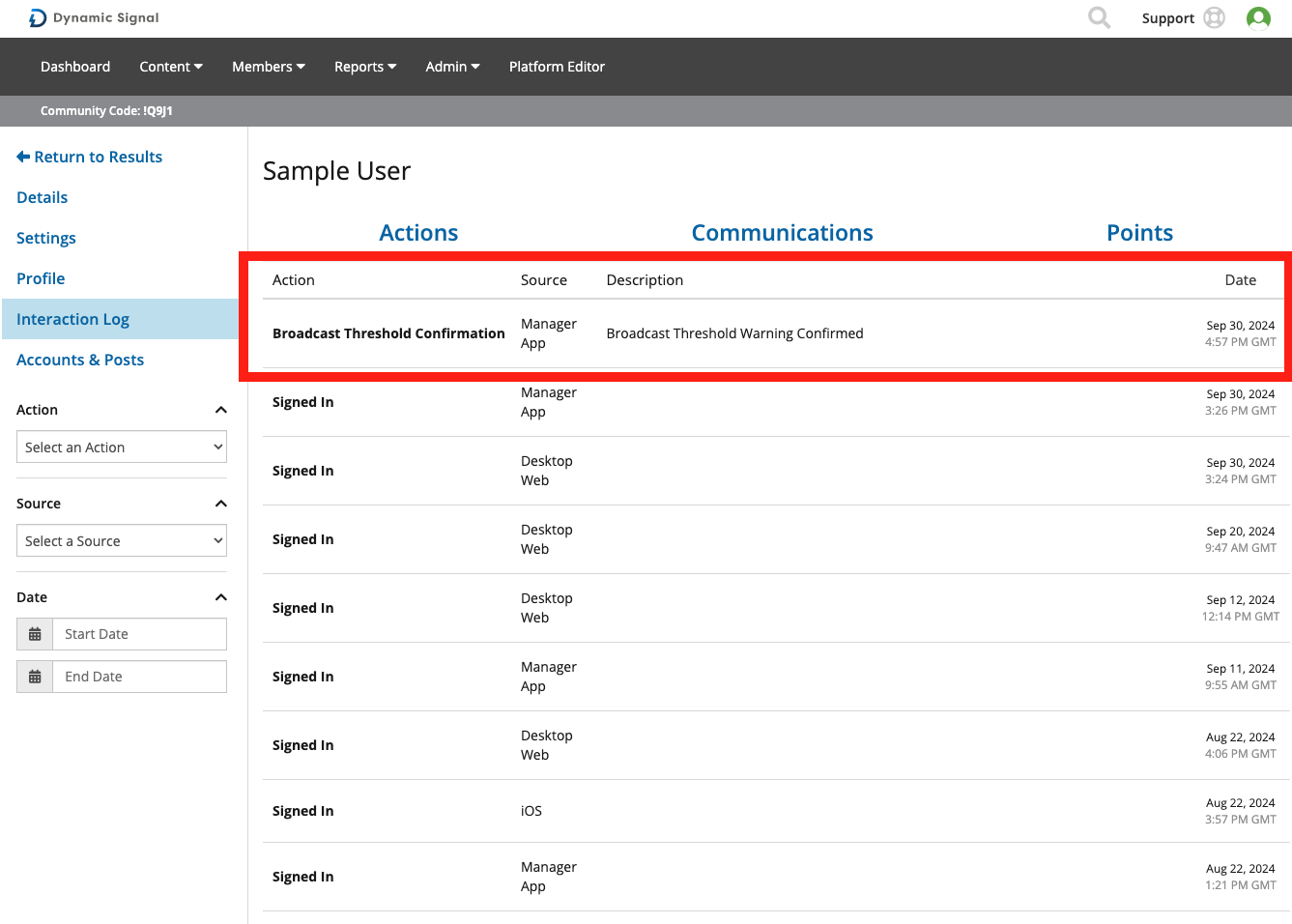Viewport: 1292px width, 924px height.
Task: Go to Accounts & Posts page
Action: (x=80, y=360)
